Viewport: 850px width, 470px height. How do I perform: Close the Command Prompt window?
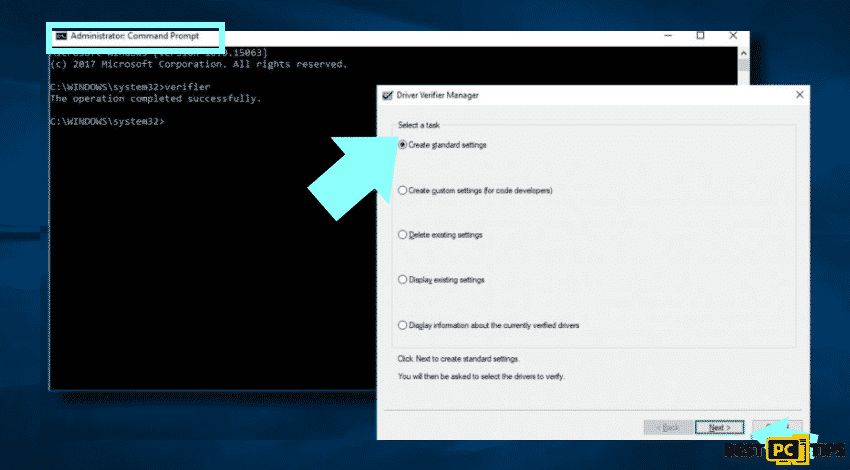(733, 36)
